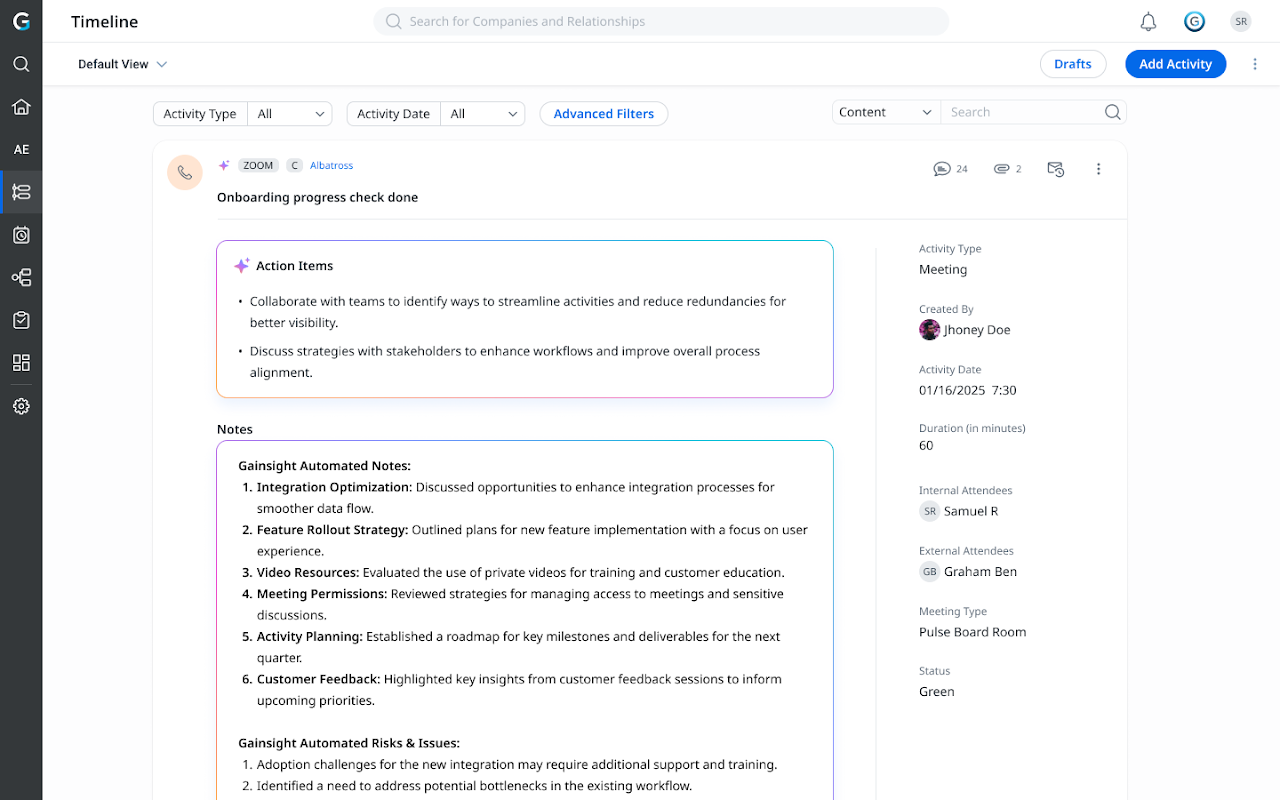Open the hierarchy tree icon in the sidebar
The height and width of the screenshot is (800, 1280).
point(21,278)
